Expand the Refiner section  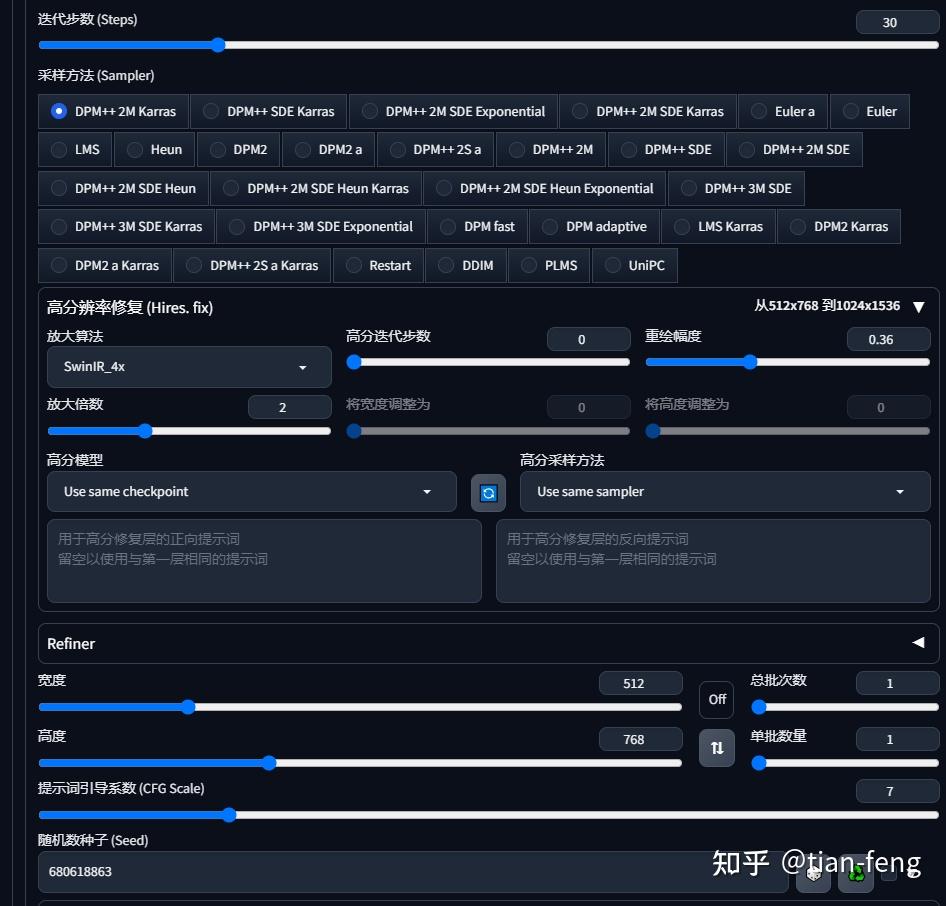point(918,643)
